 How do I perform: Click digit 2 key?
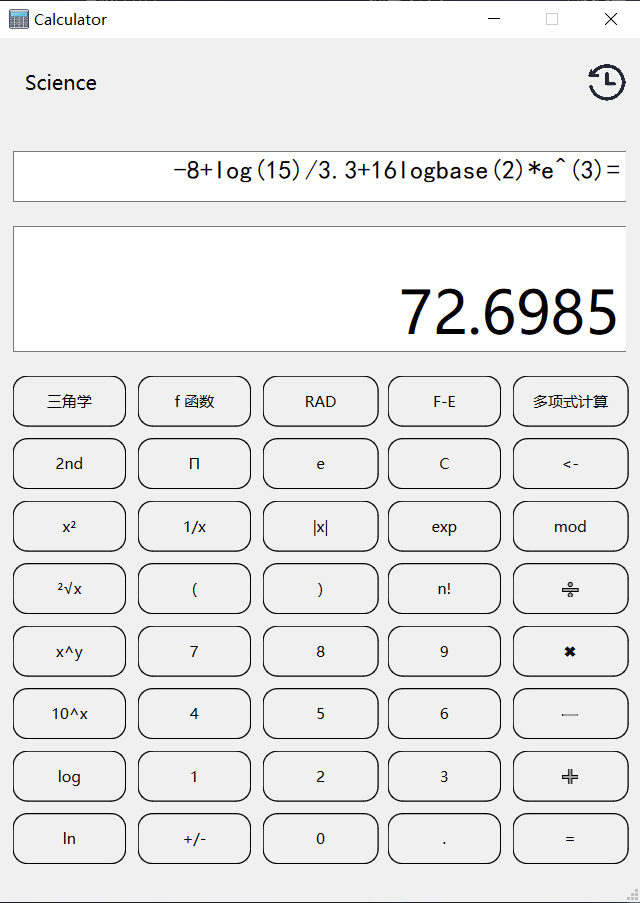(320, 776)
